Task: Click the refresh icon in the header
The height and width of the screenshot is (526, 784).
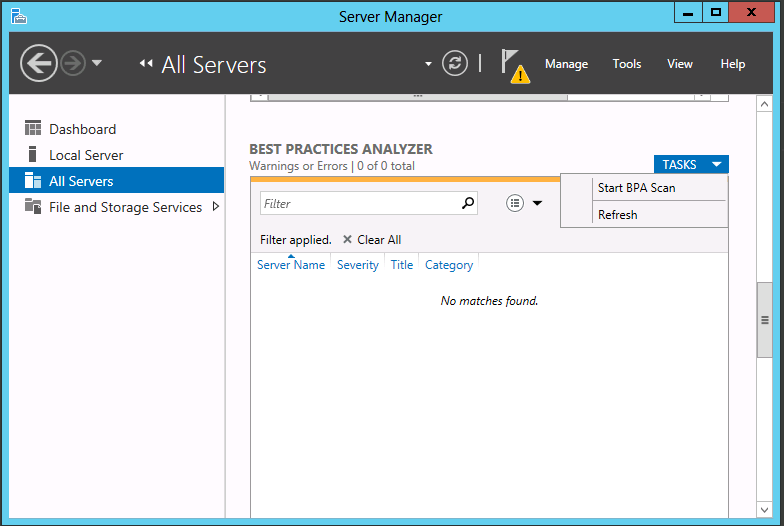Action: coord(455,64)
